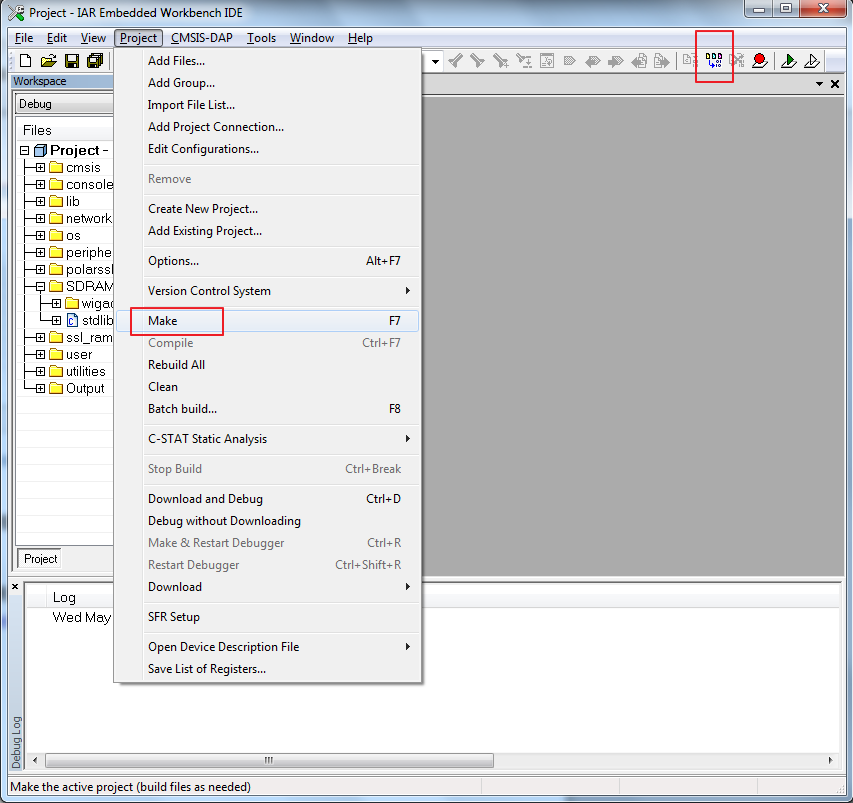853x803 pixels.
Task: Click the Stop Build toolbar icon
Action: (x=737, y=60)
